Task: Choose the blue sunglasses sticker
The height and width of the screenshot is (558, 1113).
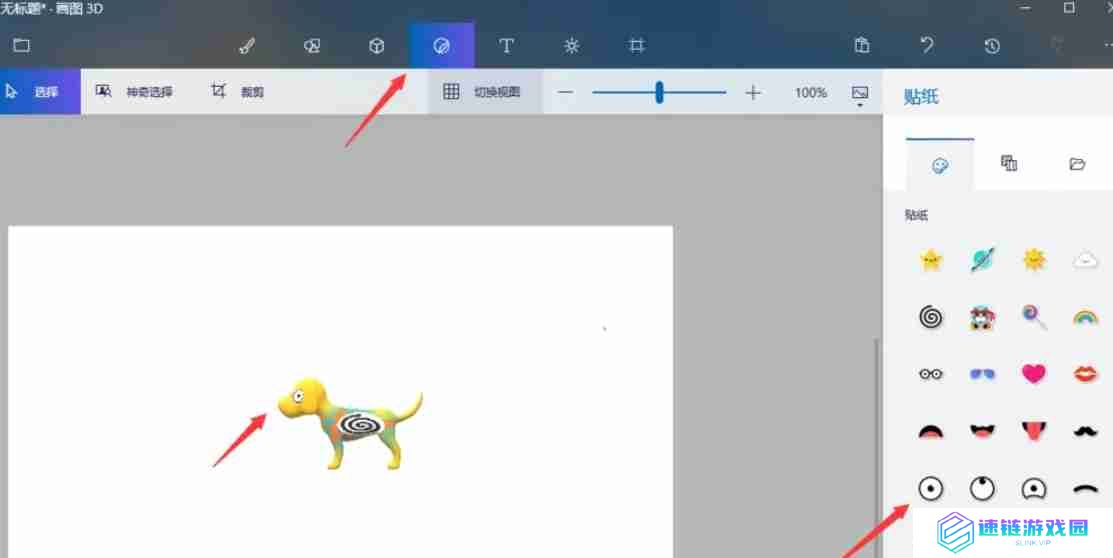Action: click(982, 374)
